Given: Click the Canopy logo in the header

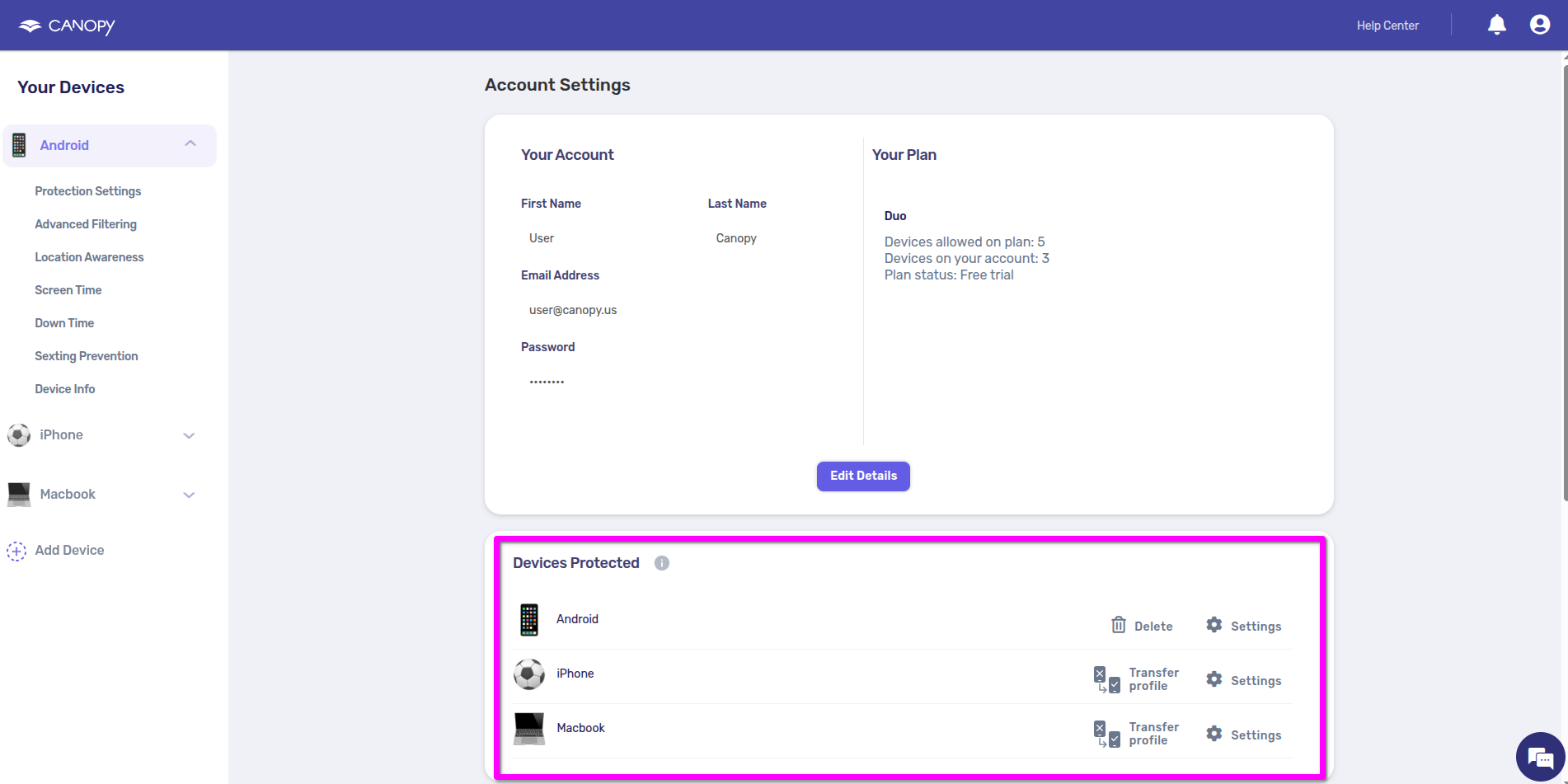Looking at the screenshot, I should pyautogui.click(x=67, y=26).
